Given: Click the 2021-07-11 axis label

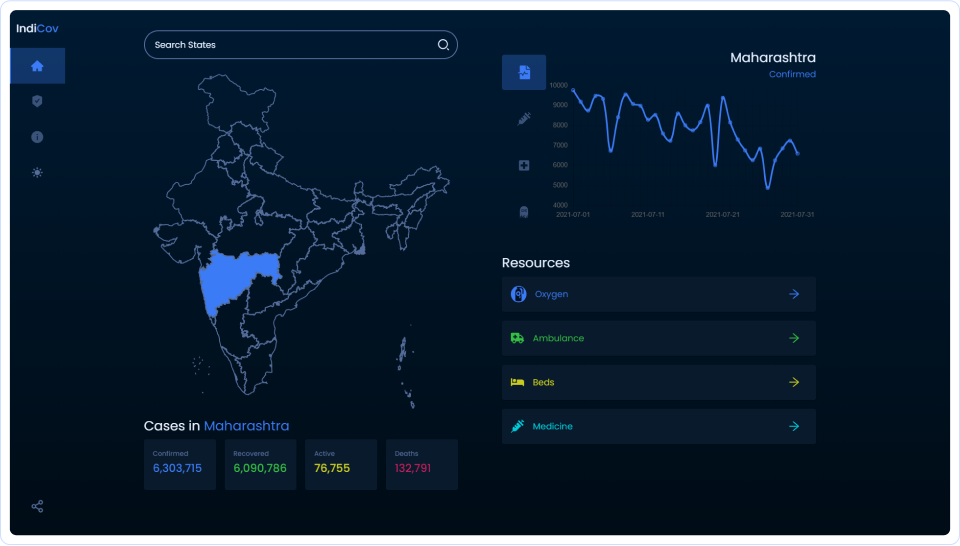Looking at the screenshot, I should pos(648,215).
